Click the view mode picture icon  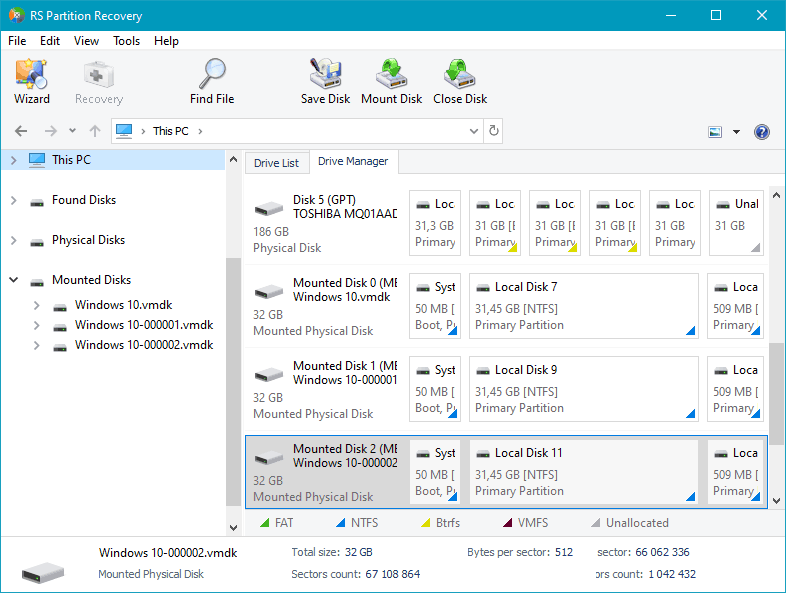point(715,132)
